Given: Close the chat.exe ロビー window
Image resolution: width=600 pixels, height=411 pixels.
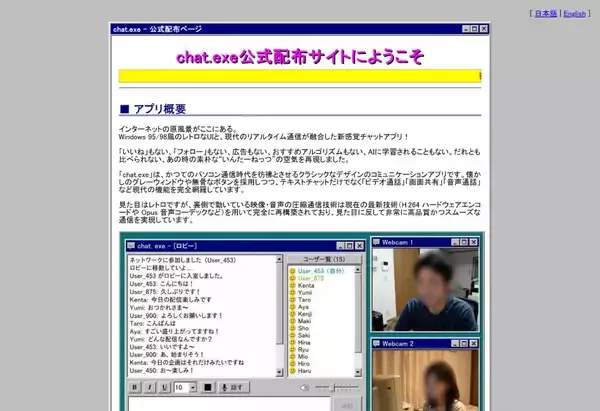Looking at the screenshot, I should 359,246.
